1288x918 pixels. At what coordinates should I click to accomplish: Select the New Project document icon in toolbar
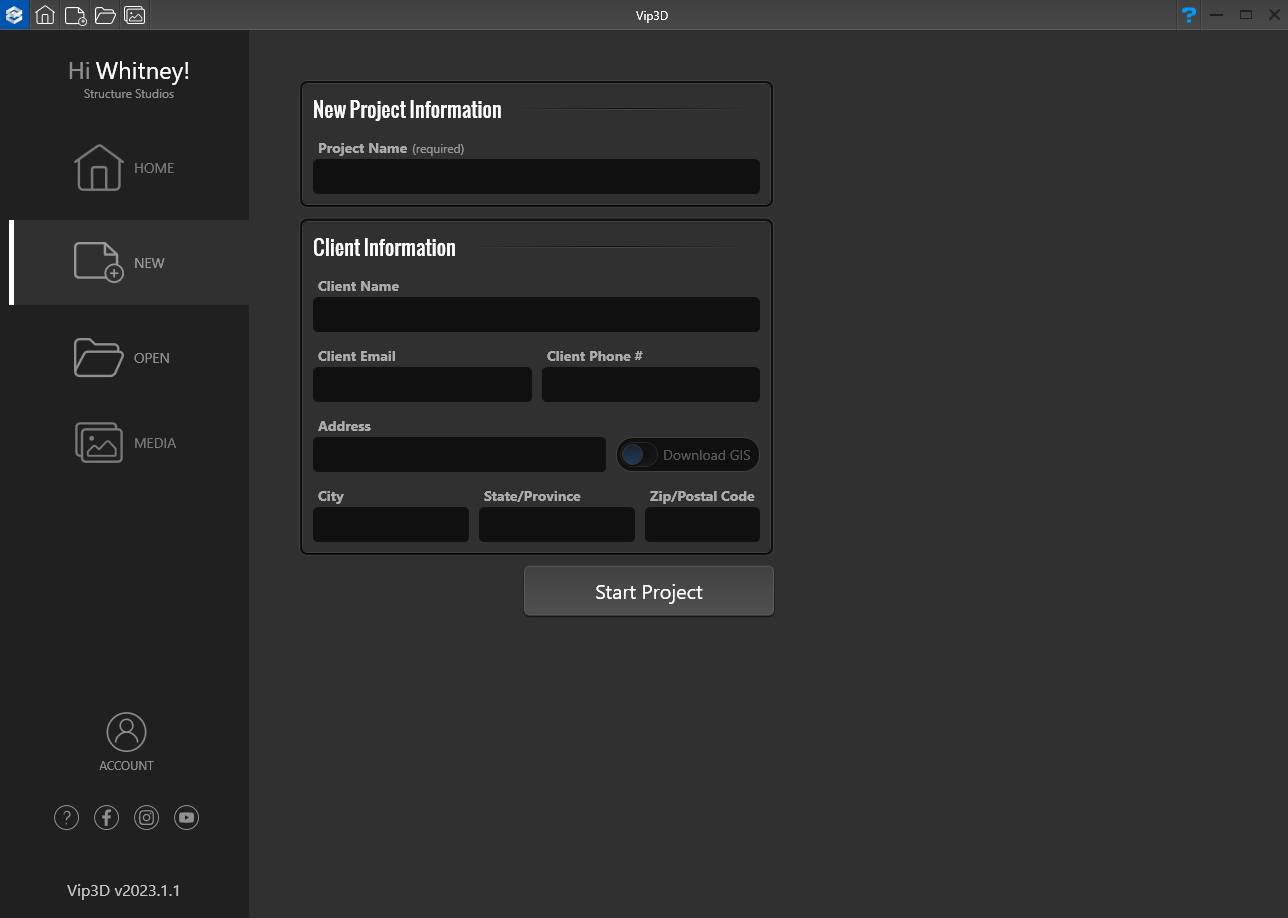click(x=74, y=15)
